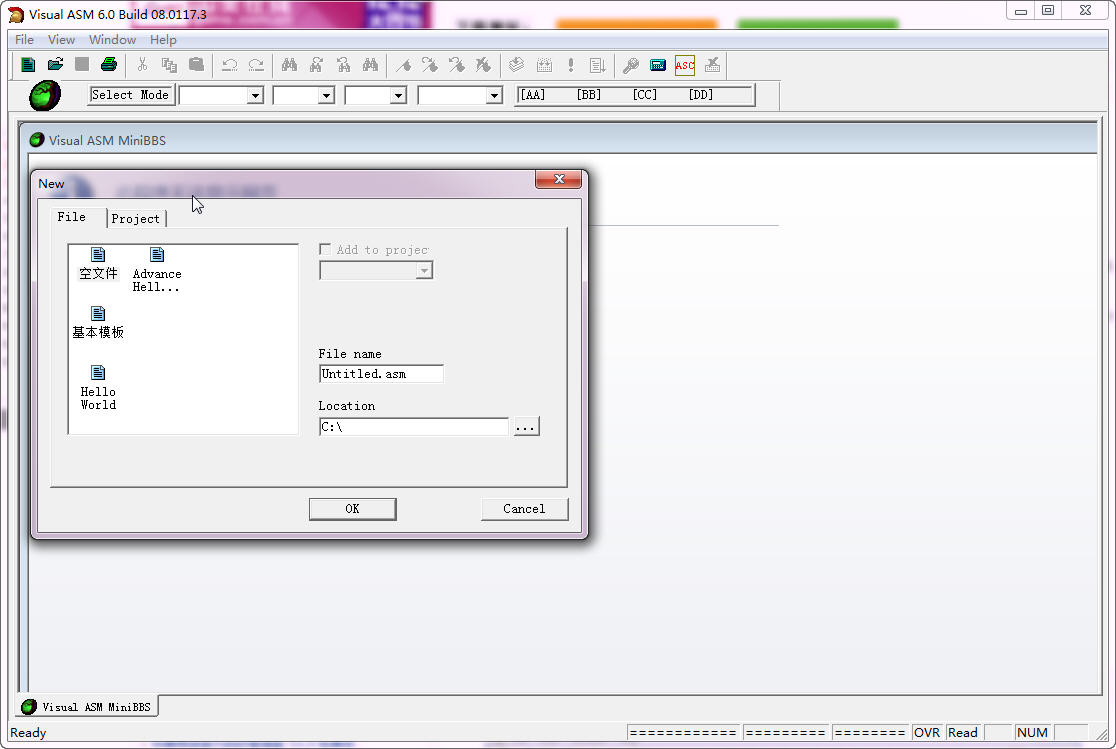Expand the dropdown before [AA]
Viewport: 1116px width, 749px height.
tap(494, 95)
